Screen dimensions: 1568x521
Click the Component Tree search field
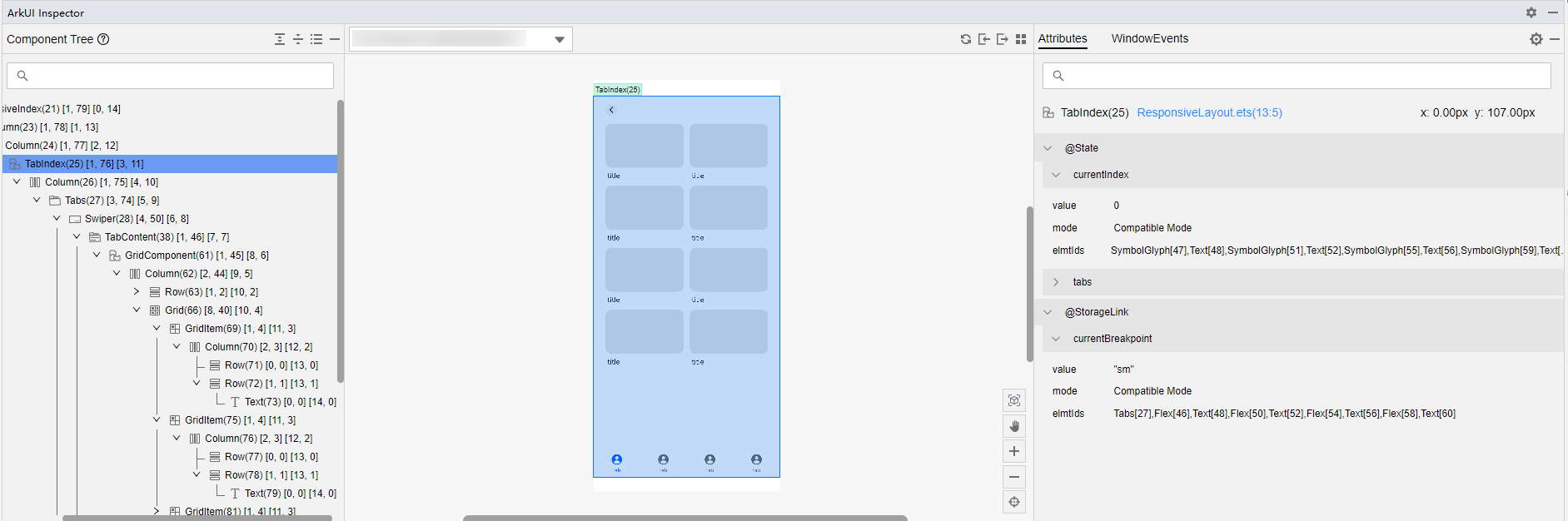(x=170, y=76)
